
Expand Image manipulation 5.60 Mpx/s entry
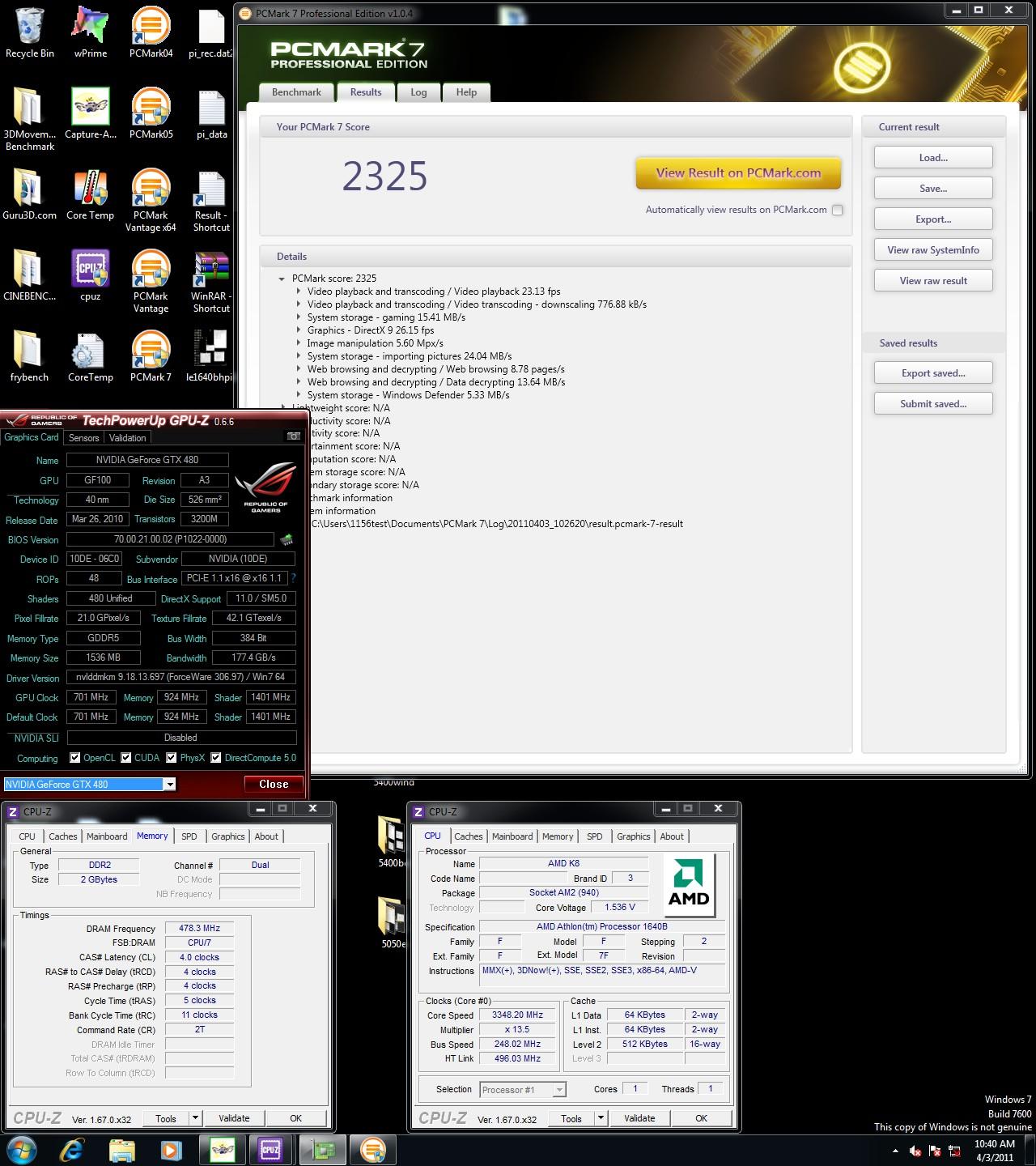[x=299, y=343]
